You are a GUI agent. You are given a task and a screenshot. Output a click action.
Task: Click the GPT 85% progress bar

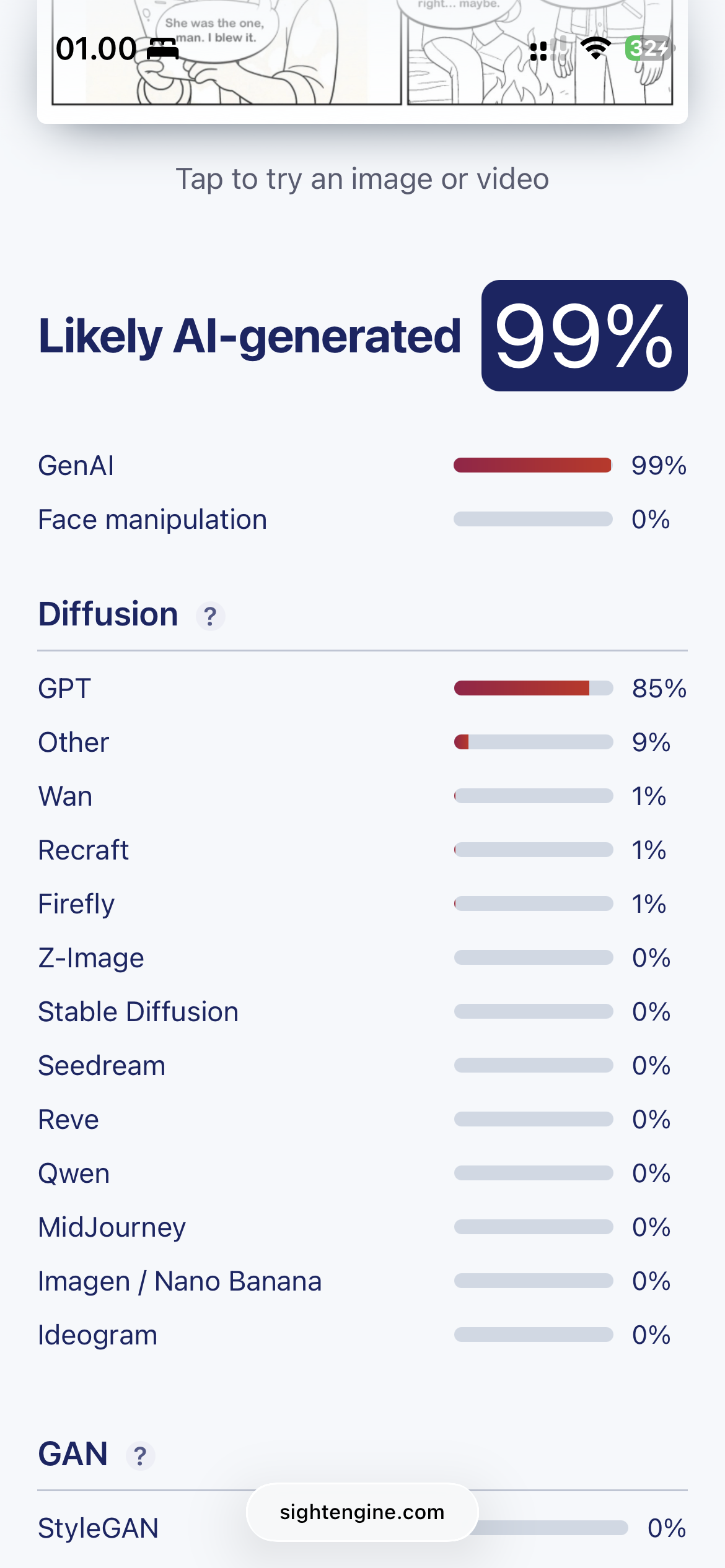(533, 688)
